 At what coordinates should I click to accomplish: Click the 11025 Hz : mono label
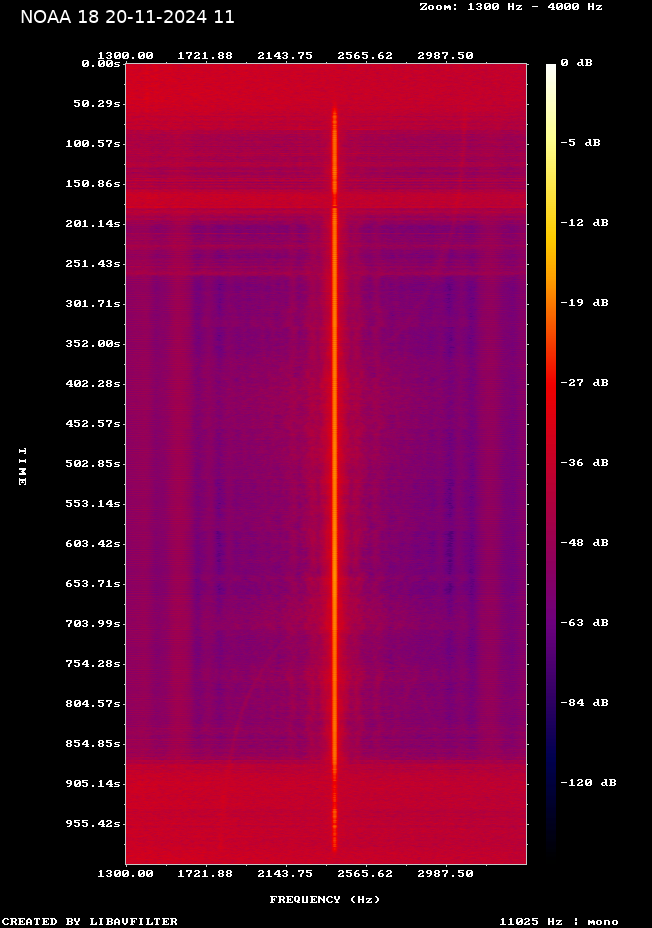(x=558, y=921)
